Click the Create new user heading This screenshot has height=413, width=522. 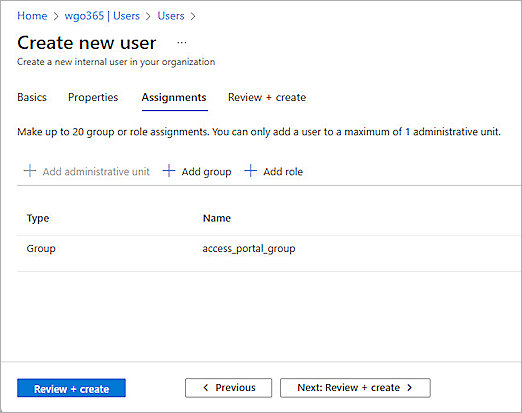87,43
